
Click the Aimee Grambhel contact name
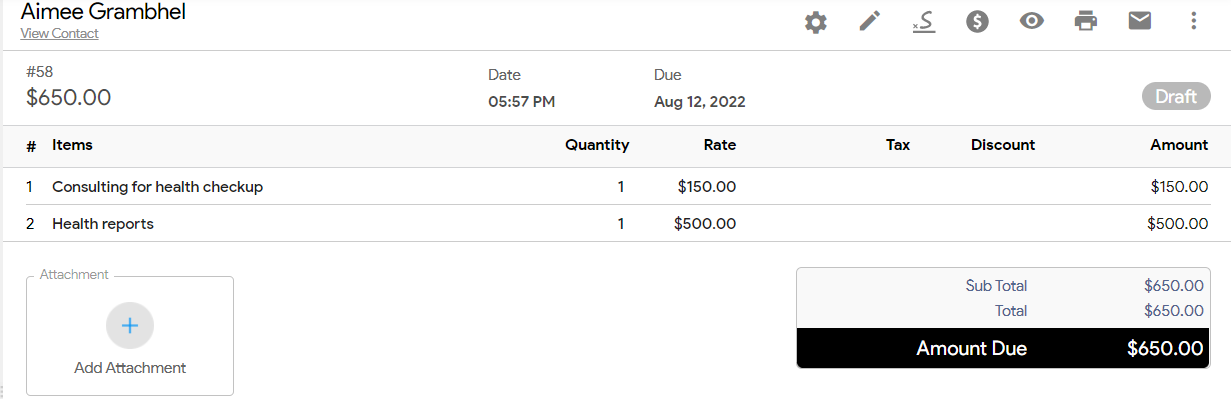(103, 12)
